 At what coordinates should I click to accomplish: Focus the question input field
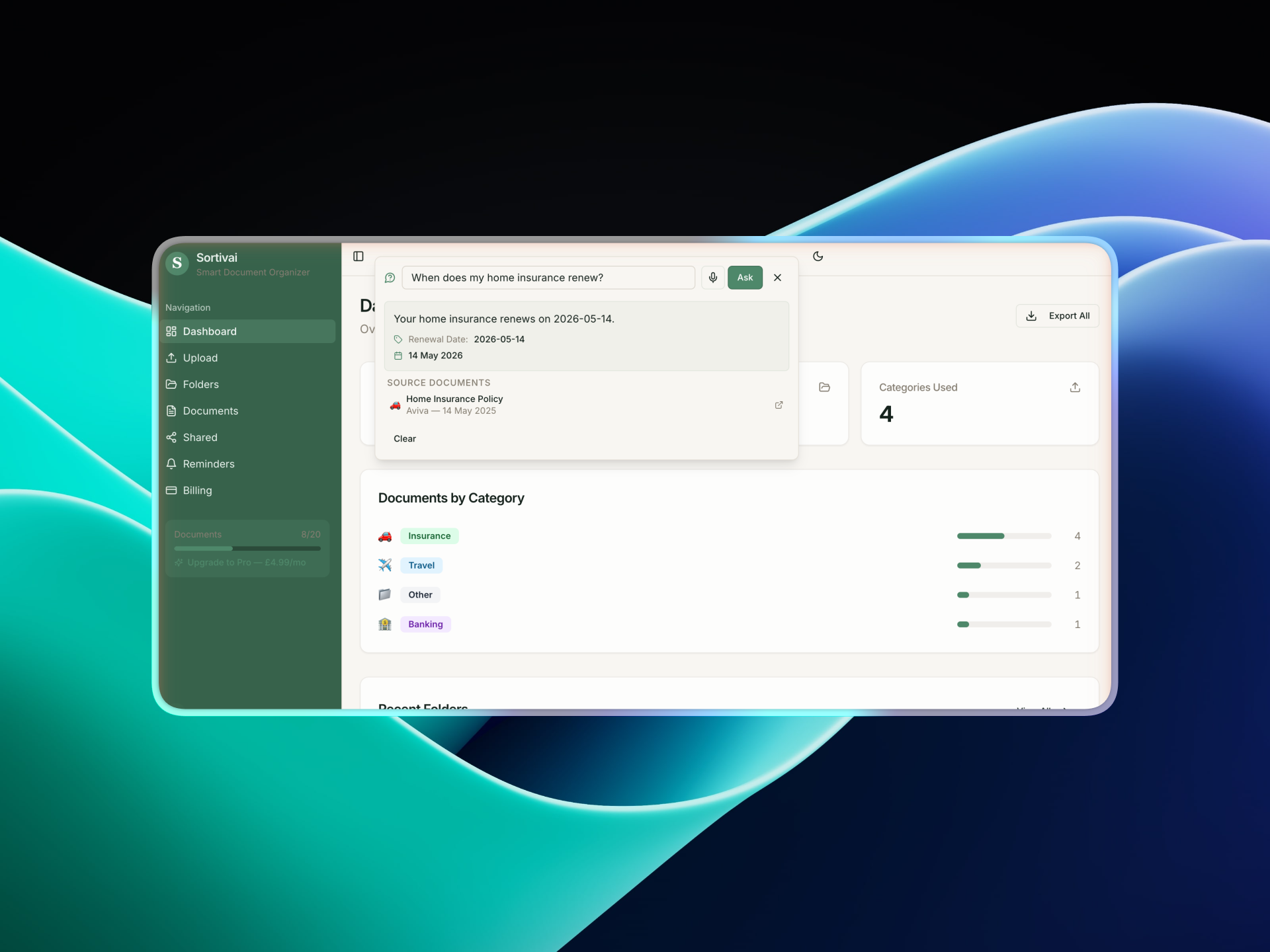coord(548,278)
